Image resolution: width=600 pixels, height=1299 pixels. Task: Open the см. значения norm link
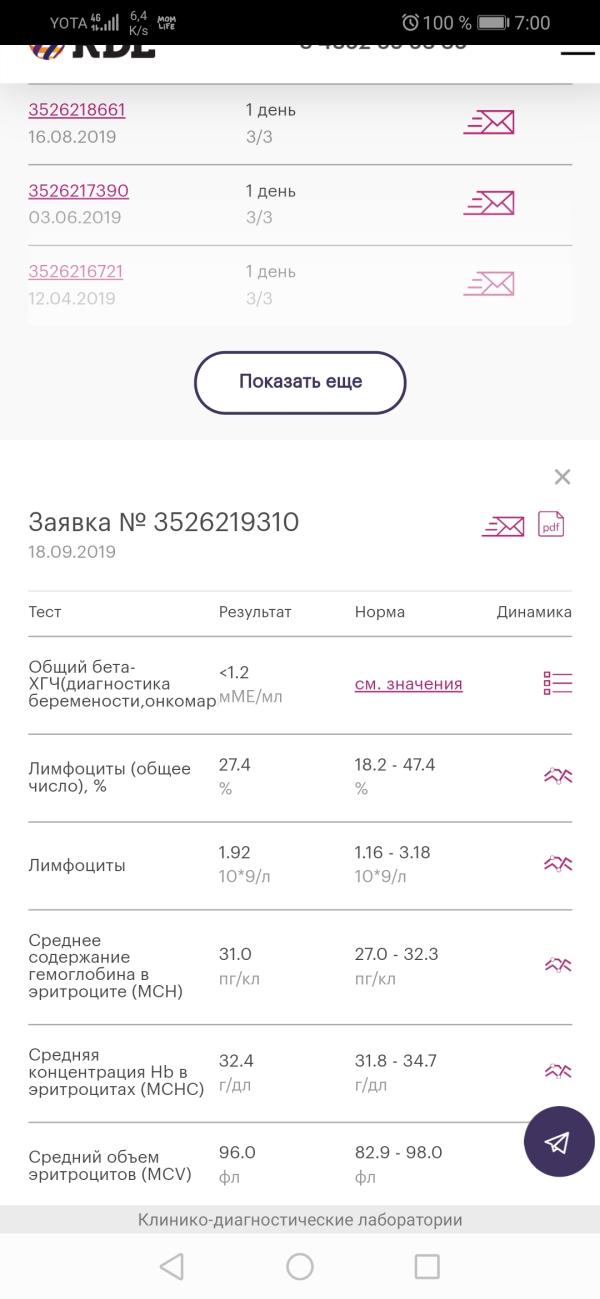(409, 684)
